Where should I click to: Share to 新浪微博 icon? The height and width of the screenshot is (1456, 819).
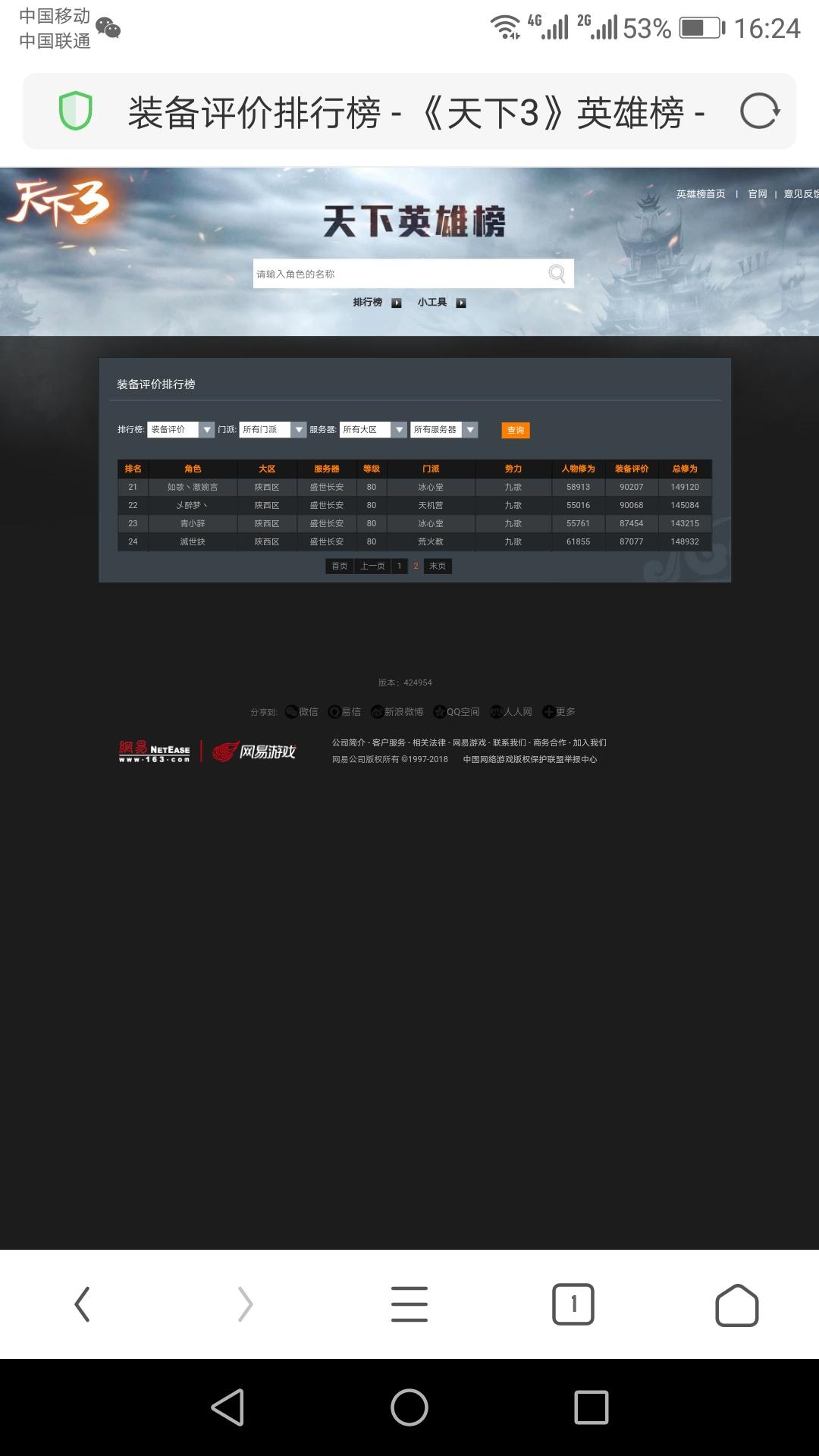(x=377, y=711)
